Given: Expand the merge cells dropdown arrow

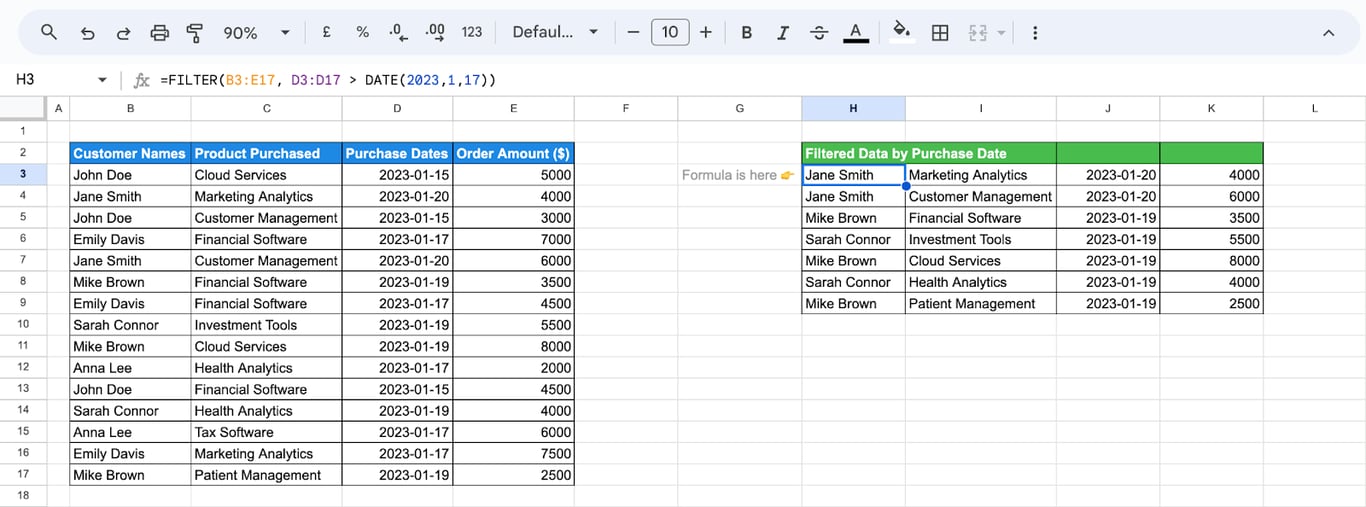Looking at the screenshot, I should click(x=1001, y=32).
